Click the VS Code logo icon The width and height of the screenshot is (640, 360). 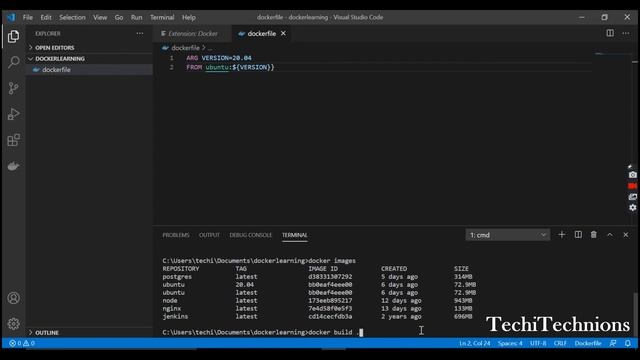tap(11, 17)
